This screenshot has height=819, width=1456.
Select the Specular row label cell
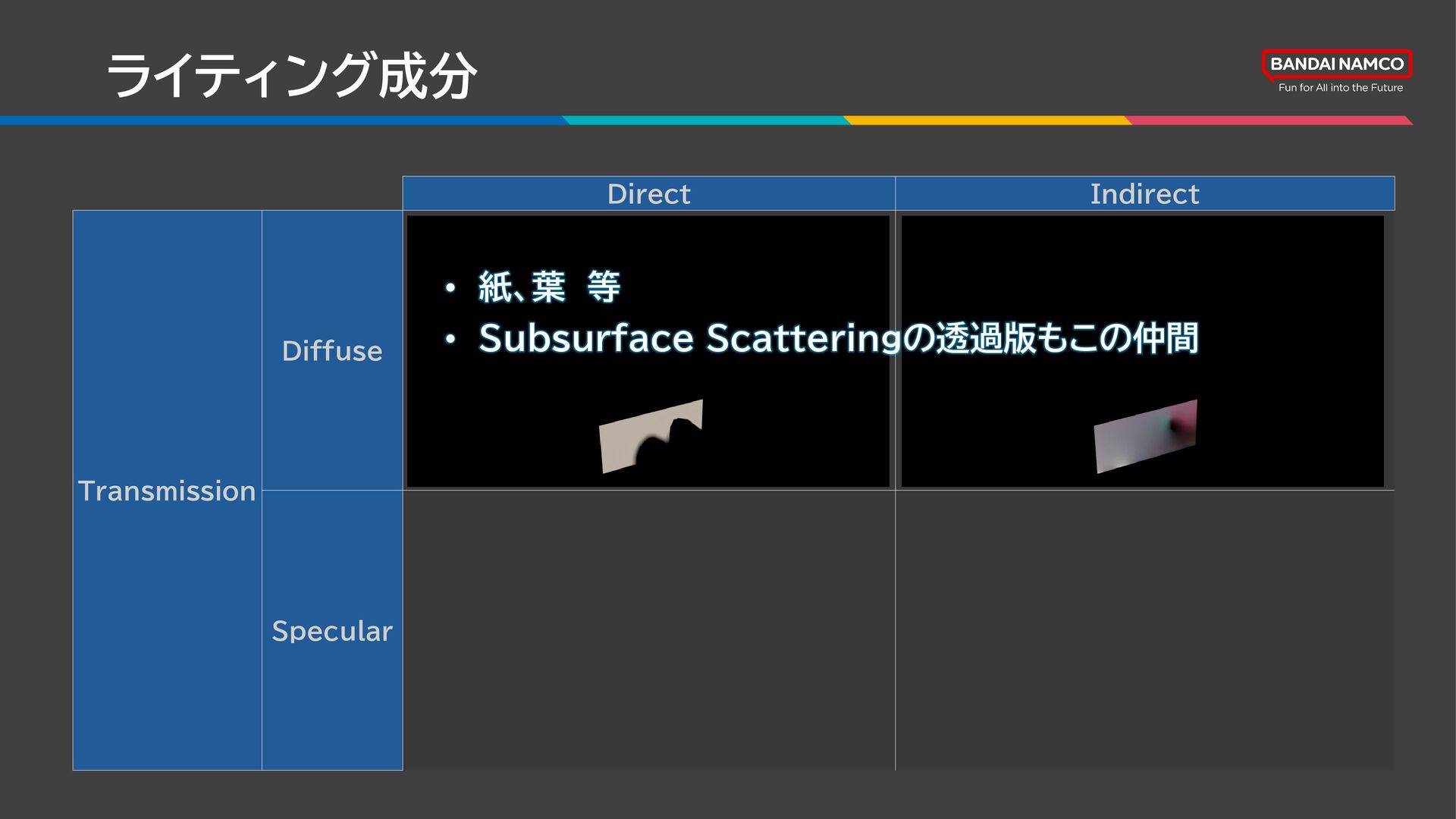(332, 630)
